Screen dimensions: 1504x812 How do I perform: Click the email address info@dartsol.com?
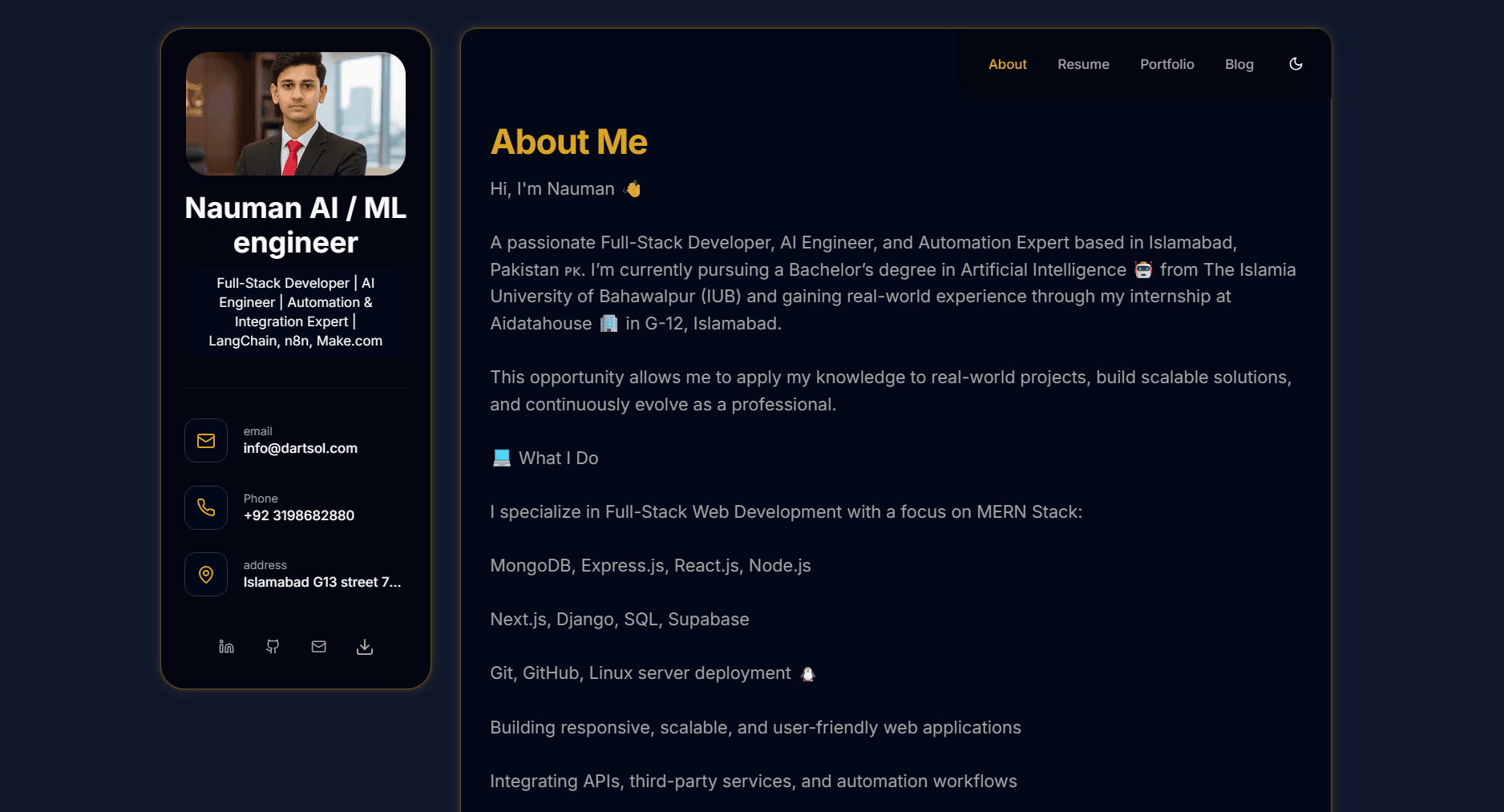tap(301, 448)
